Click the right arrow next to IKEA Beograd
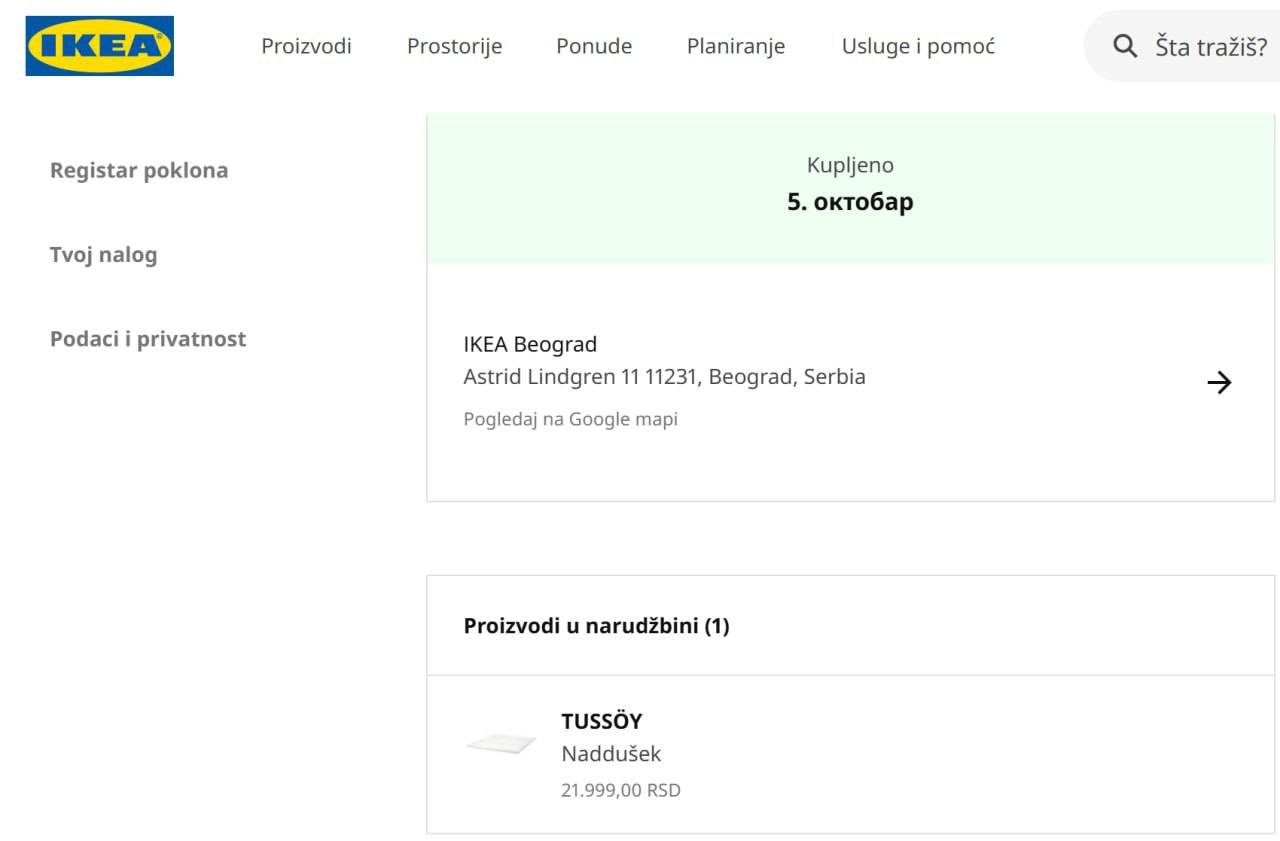Image resolution: width=1280 pixels, height=841 pixels. [1218, 383]
